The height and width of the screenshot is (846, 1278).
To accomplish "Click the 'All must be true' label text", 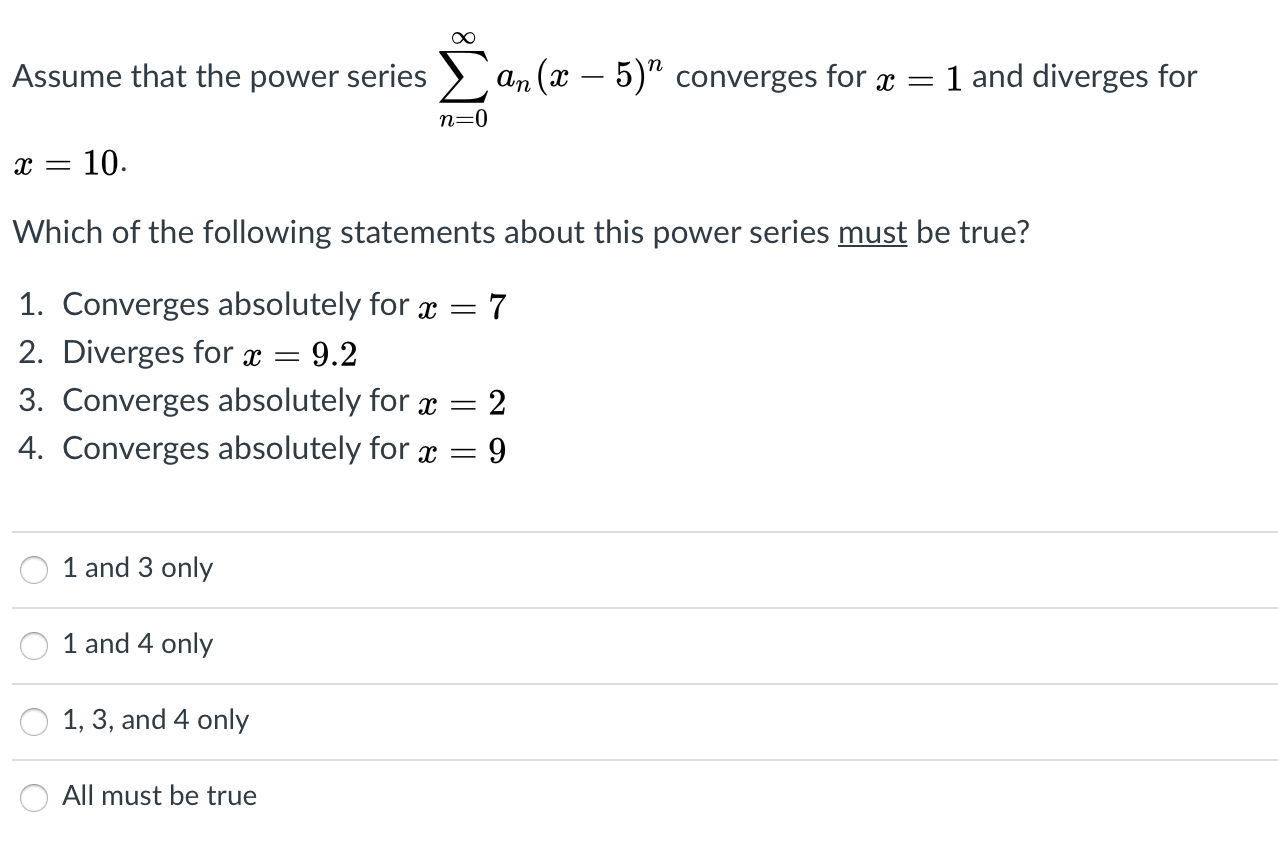I will [159, 796].
